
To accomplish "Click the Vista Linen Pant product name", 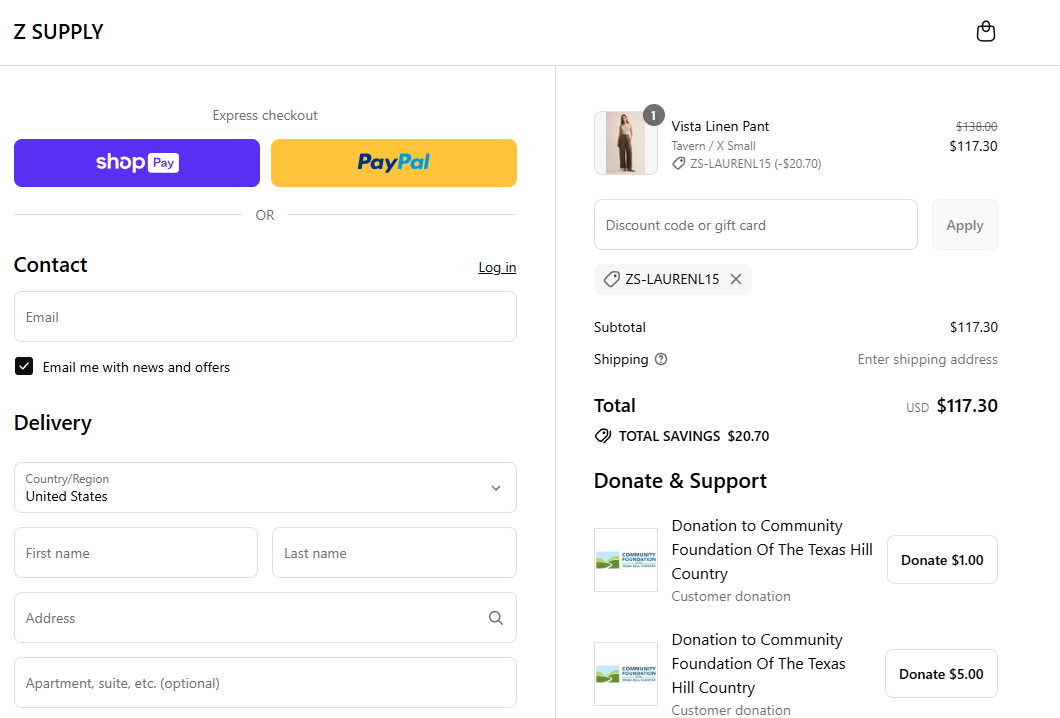I will [x=720, y=126].
